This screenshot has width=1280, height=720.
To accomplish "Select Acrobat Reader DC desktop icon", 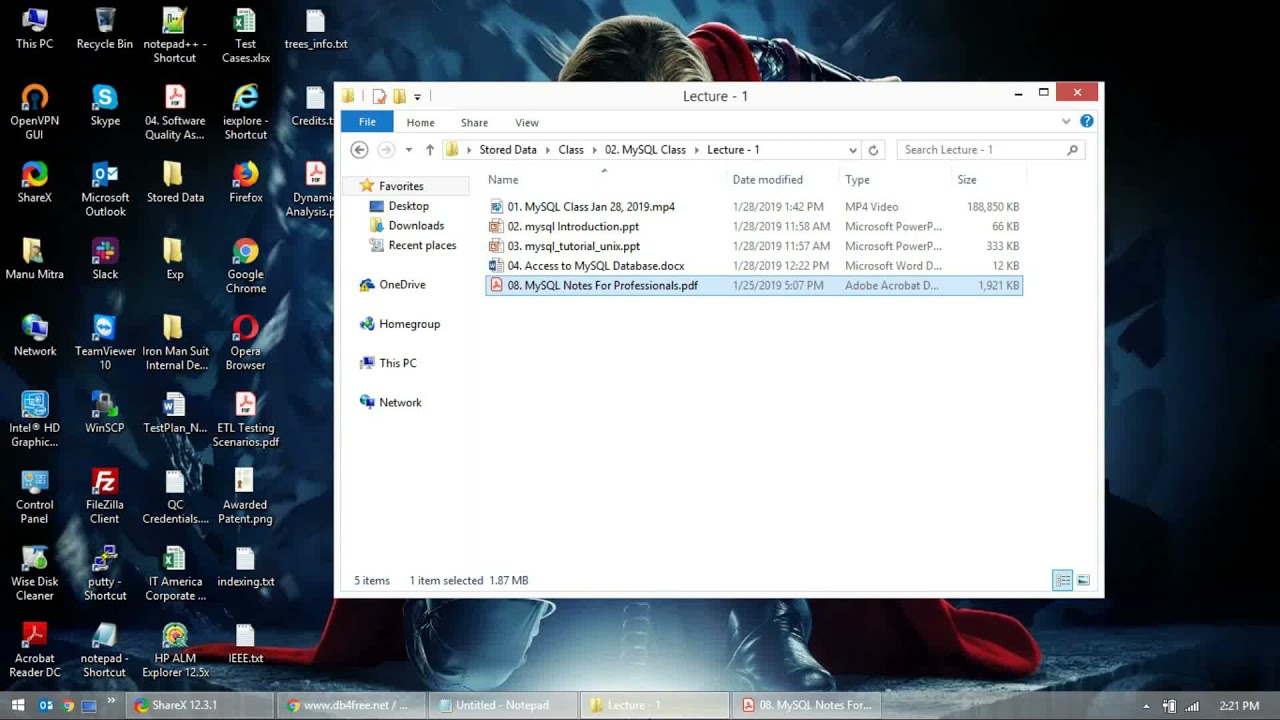I will click(35, 650).
